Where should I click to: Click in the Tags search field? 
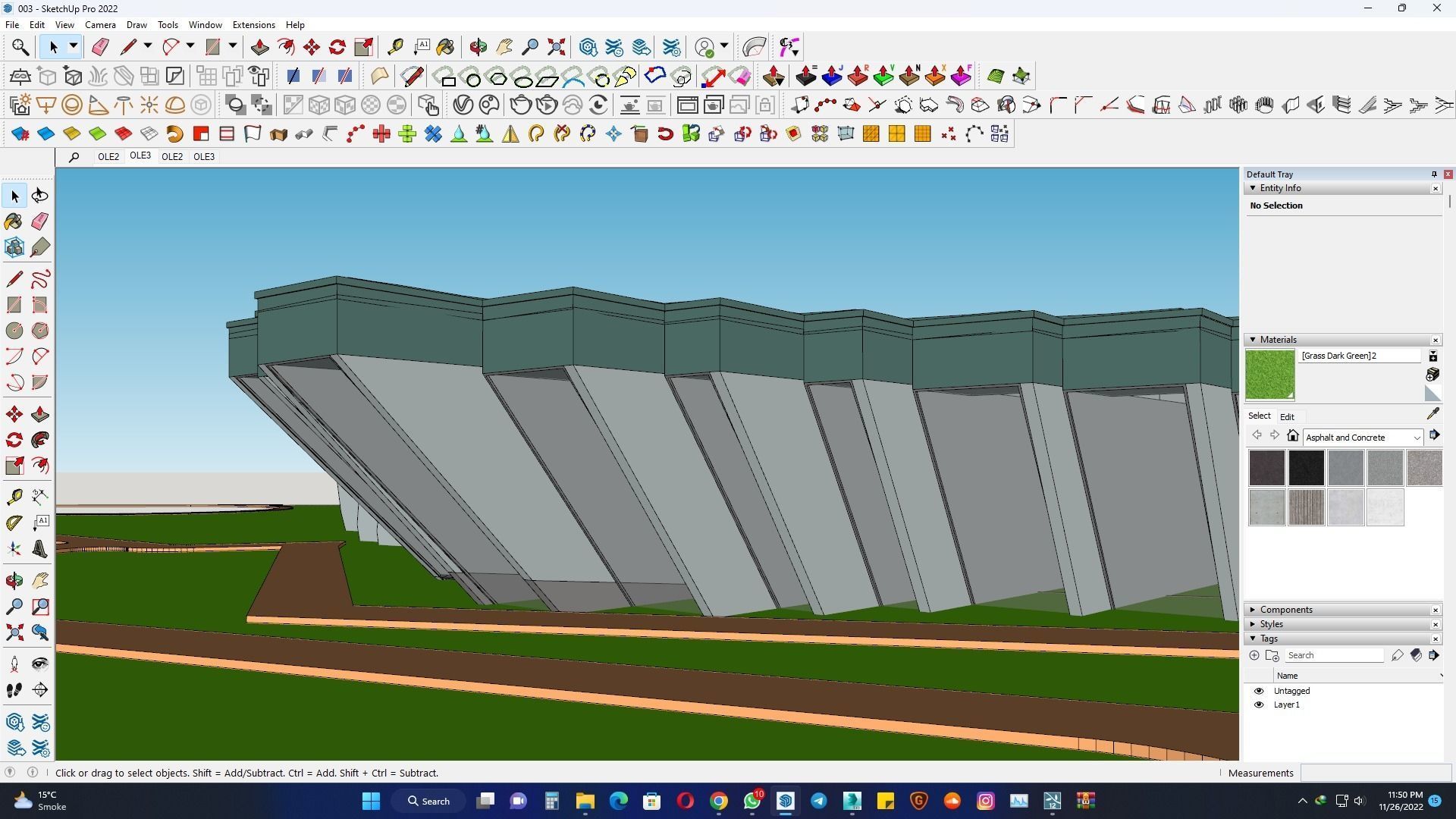point(1333,655)
